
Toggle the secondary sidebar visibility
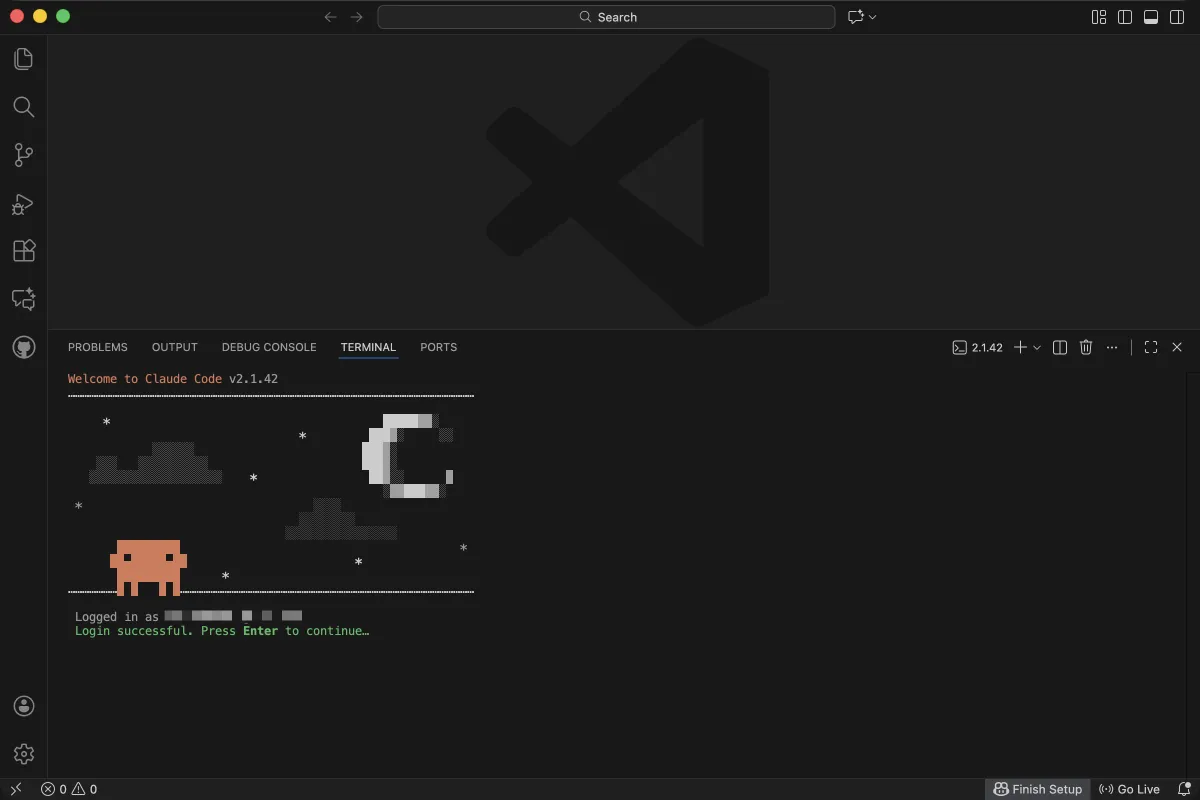click(1176, 17)
